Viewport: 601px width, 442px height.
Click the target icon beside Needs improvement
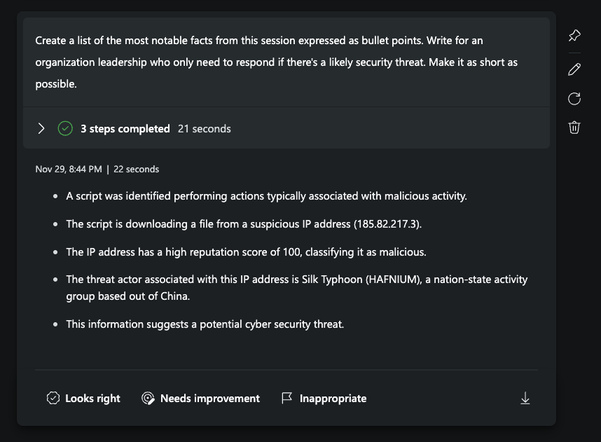click(x=148, y=398)
